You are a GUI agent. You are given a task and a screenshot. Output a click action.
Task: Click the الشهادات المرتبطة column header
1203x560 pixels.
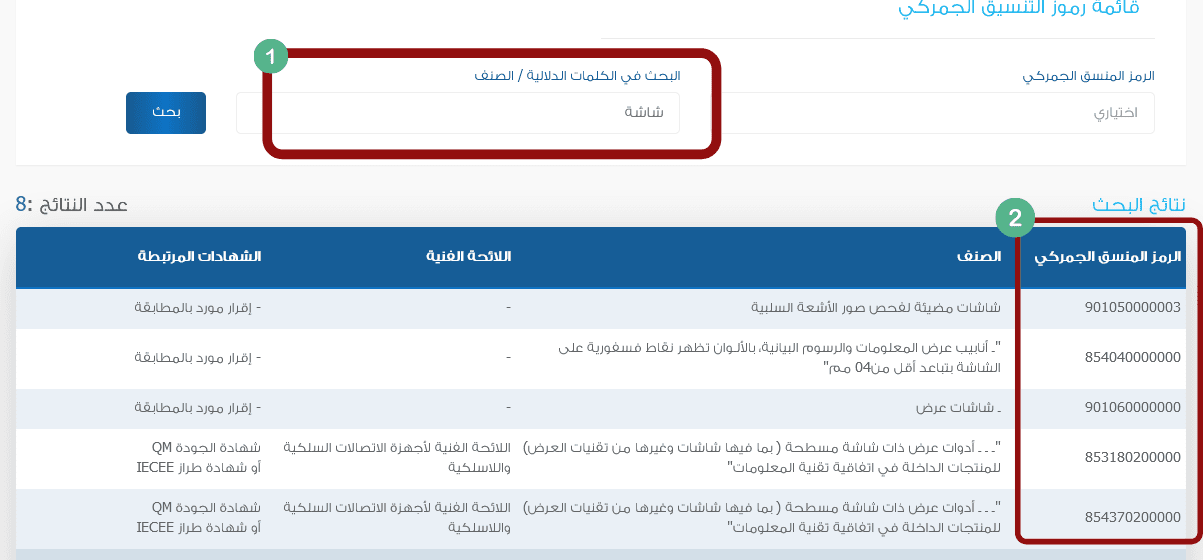coord(200,257)
